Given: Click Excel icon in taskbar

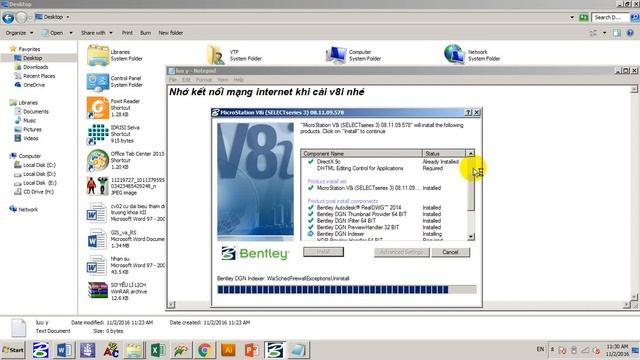Looking at the screenshot, I should [158, 350].
